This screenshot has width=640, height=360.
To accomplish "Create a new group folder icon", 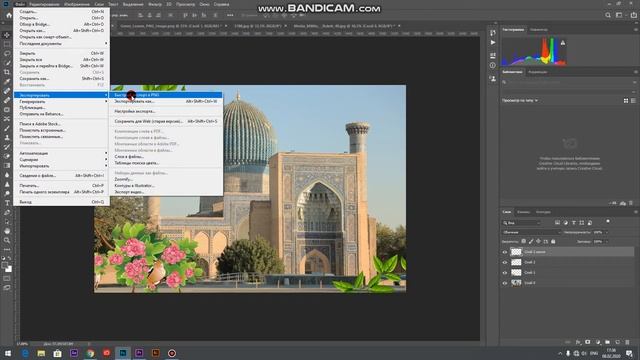I will (608, 342).
